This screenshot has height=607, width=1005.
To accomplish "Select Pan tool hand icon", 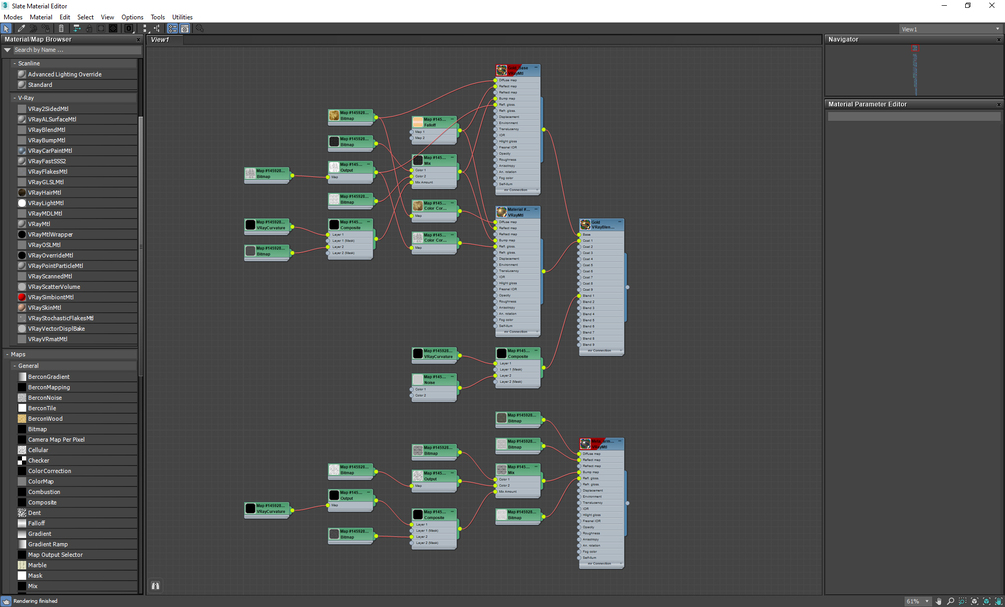I will [938, 601].
